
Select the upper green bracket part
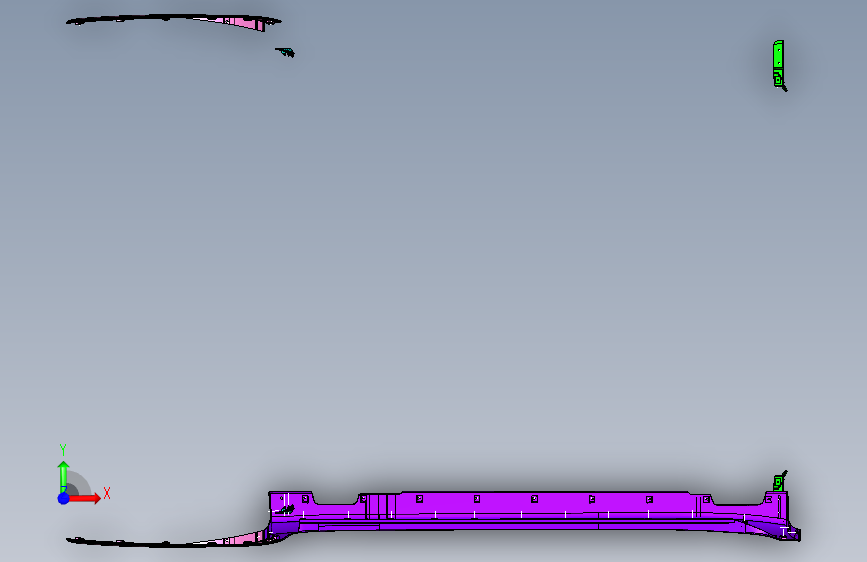(779, 64)
